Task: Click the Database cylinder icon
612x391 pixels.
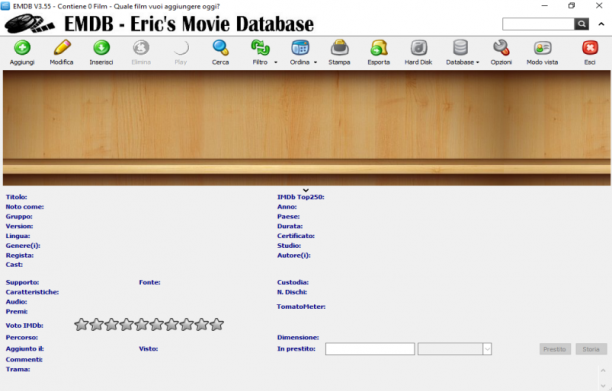Action: tap(460, 48)
